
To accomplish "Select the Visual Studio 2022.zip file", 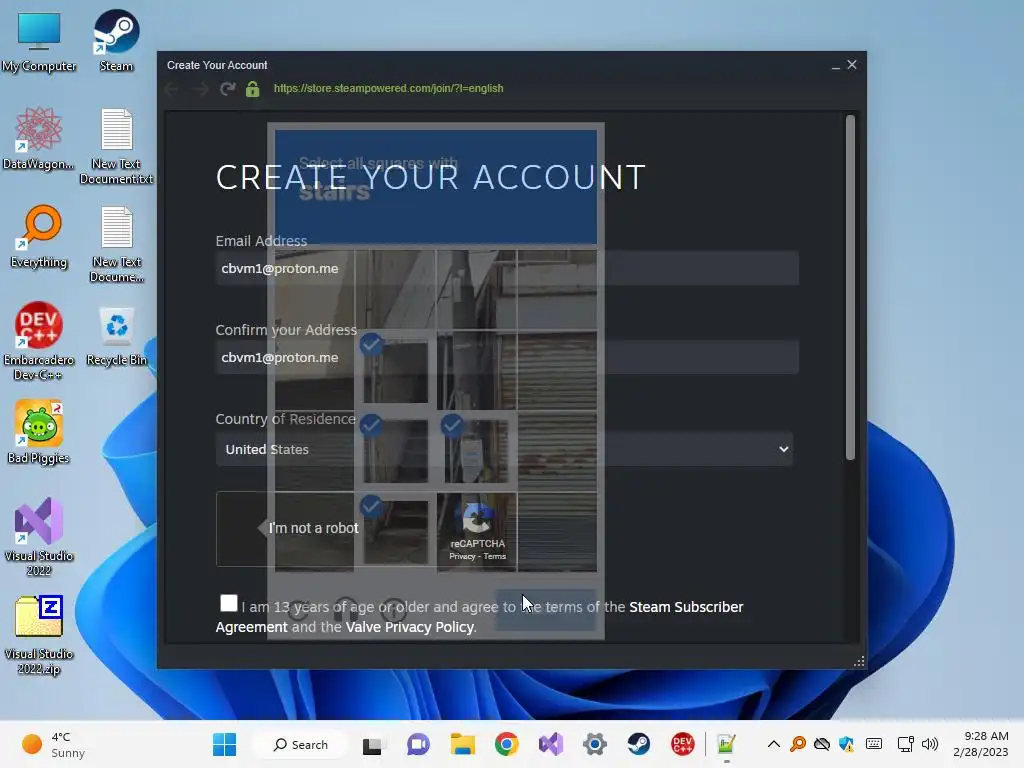I will 39,635.
